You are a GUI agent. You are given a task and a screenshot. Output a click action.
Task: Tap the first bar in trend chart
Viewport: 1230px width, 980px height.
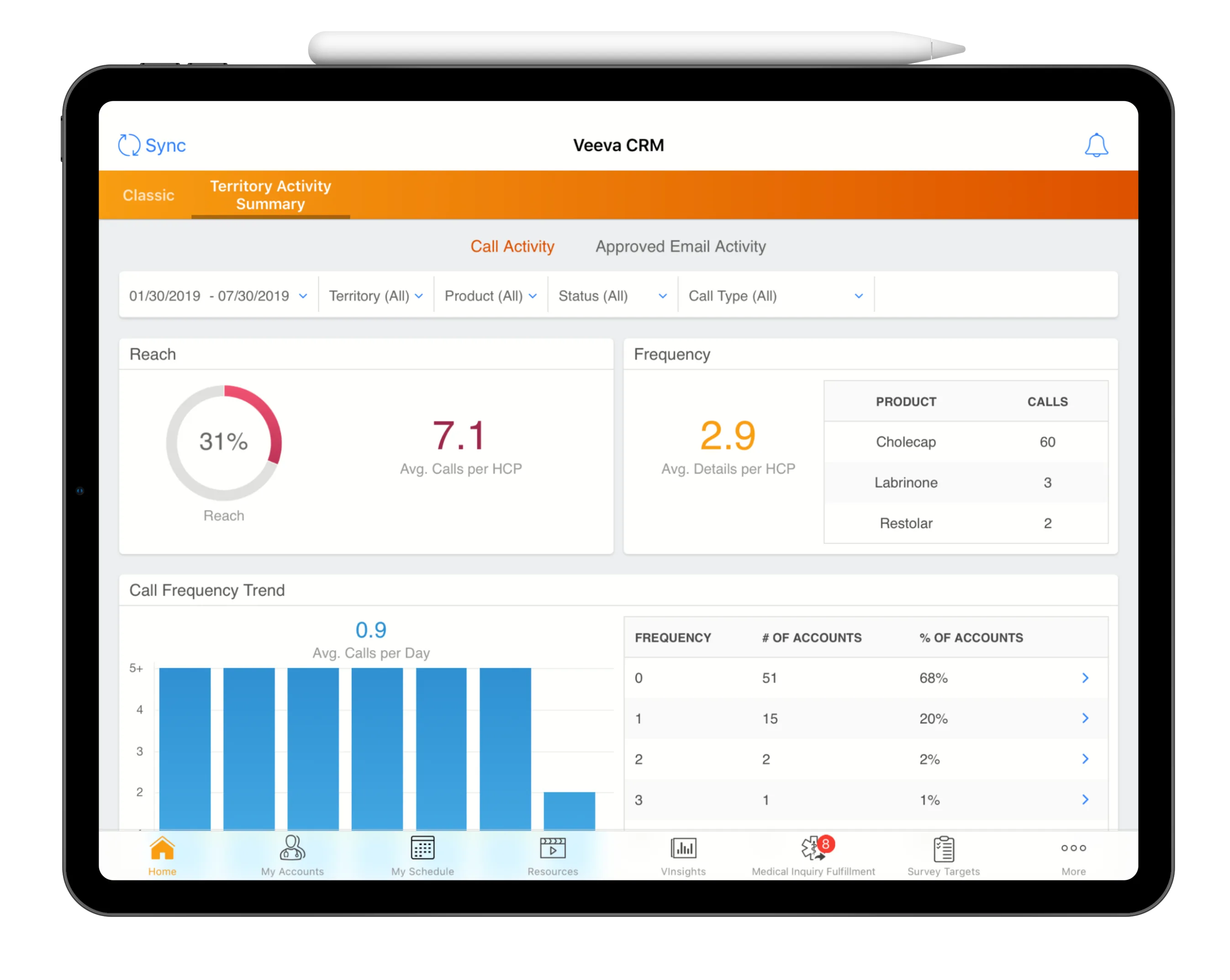[x=184, y=748]
